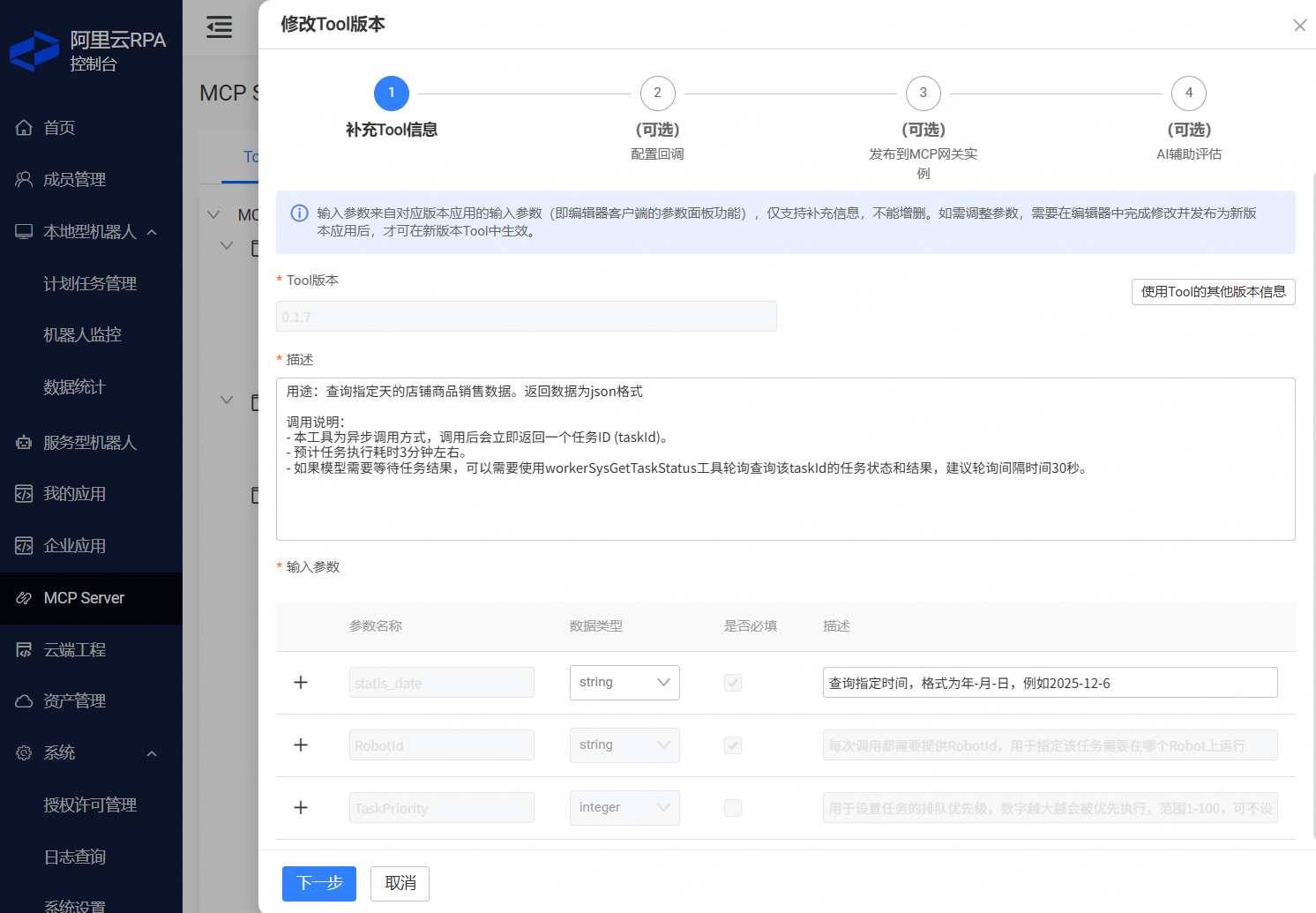The height and width of the screenshot is (913, 1316).
Task: Go to 计划任务管理
Action: (x=91, y=284)
